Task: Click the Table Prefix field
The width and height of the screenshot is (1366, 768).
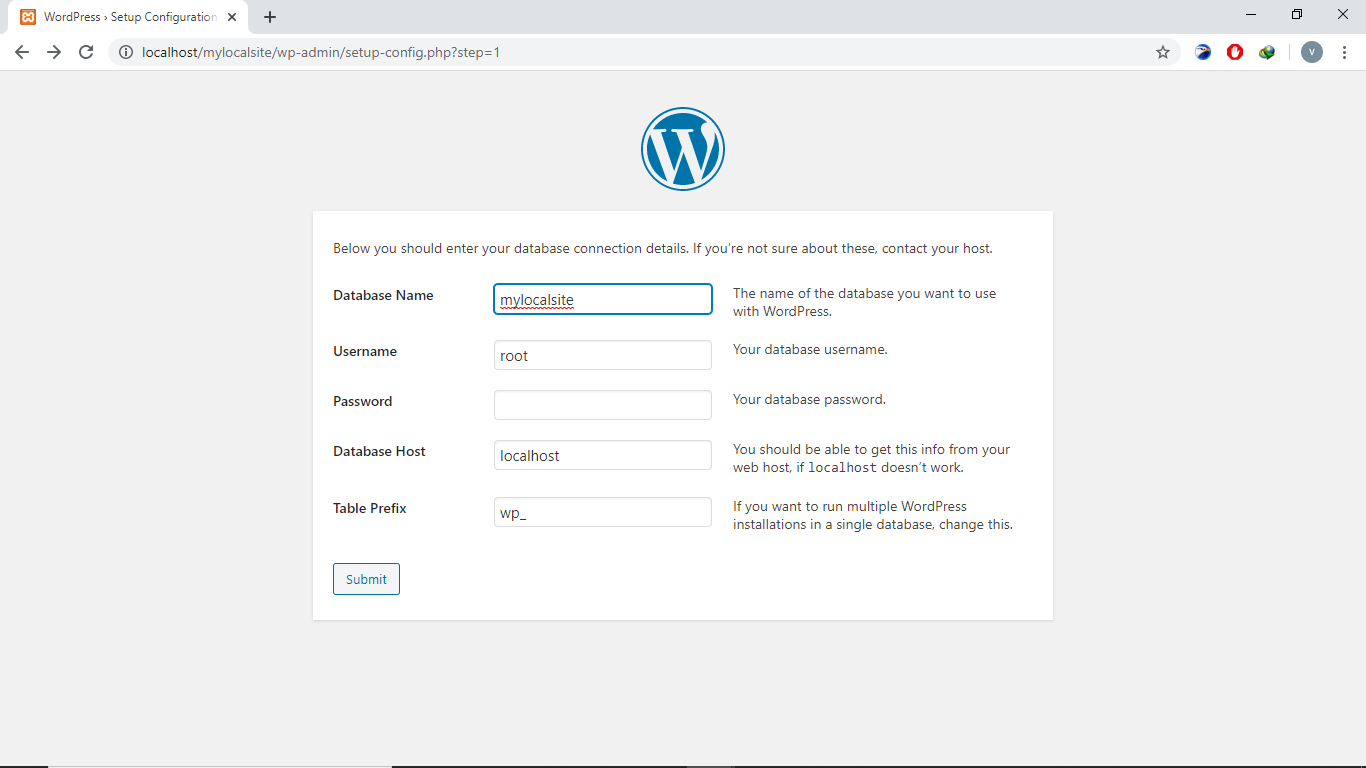Action: pos(603,512)
